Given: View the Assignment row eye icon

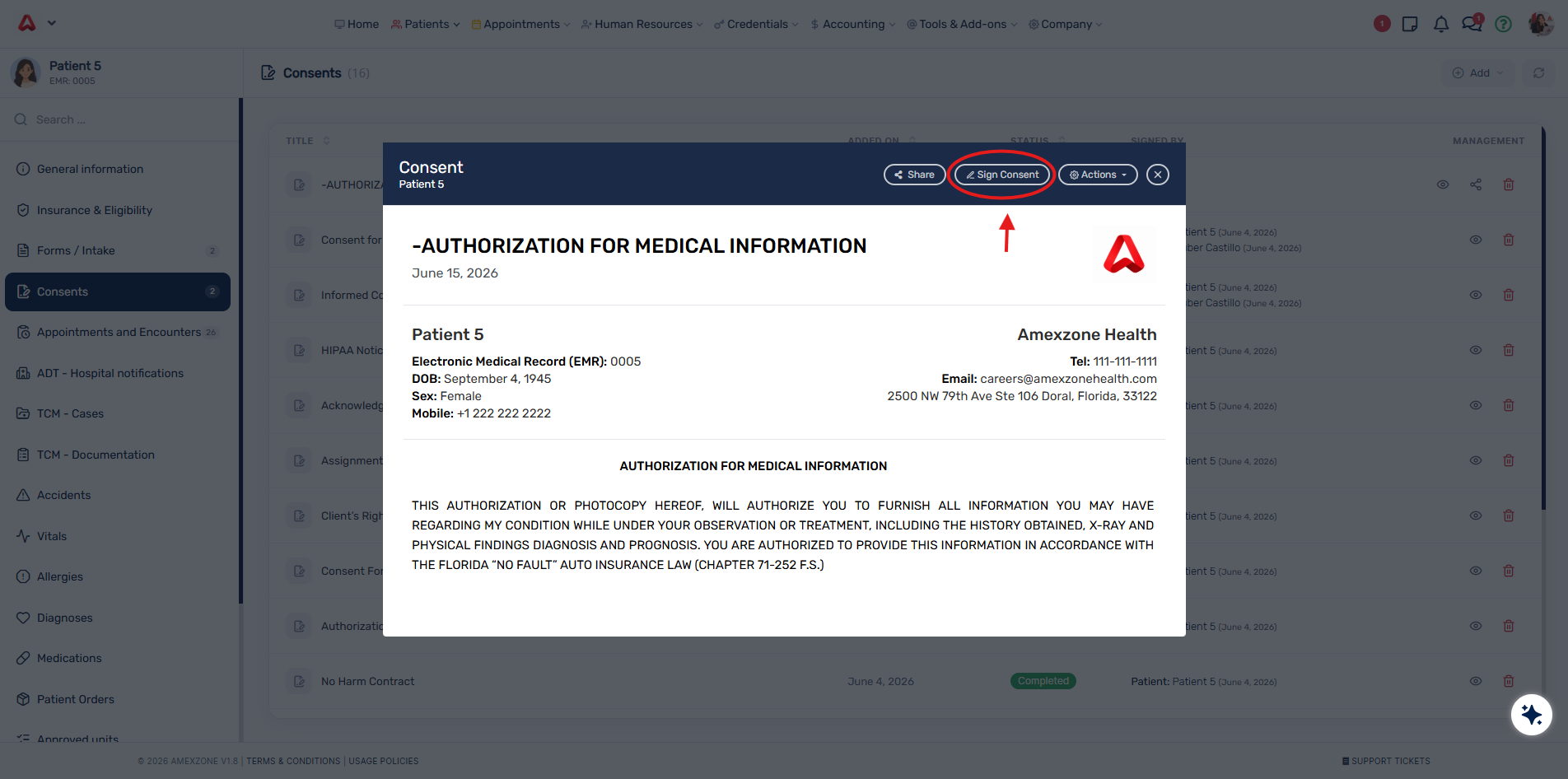Looking at the screenshot, I should (x=1476, y=460).
